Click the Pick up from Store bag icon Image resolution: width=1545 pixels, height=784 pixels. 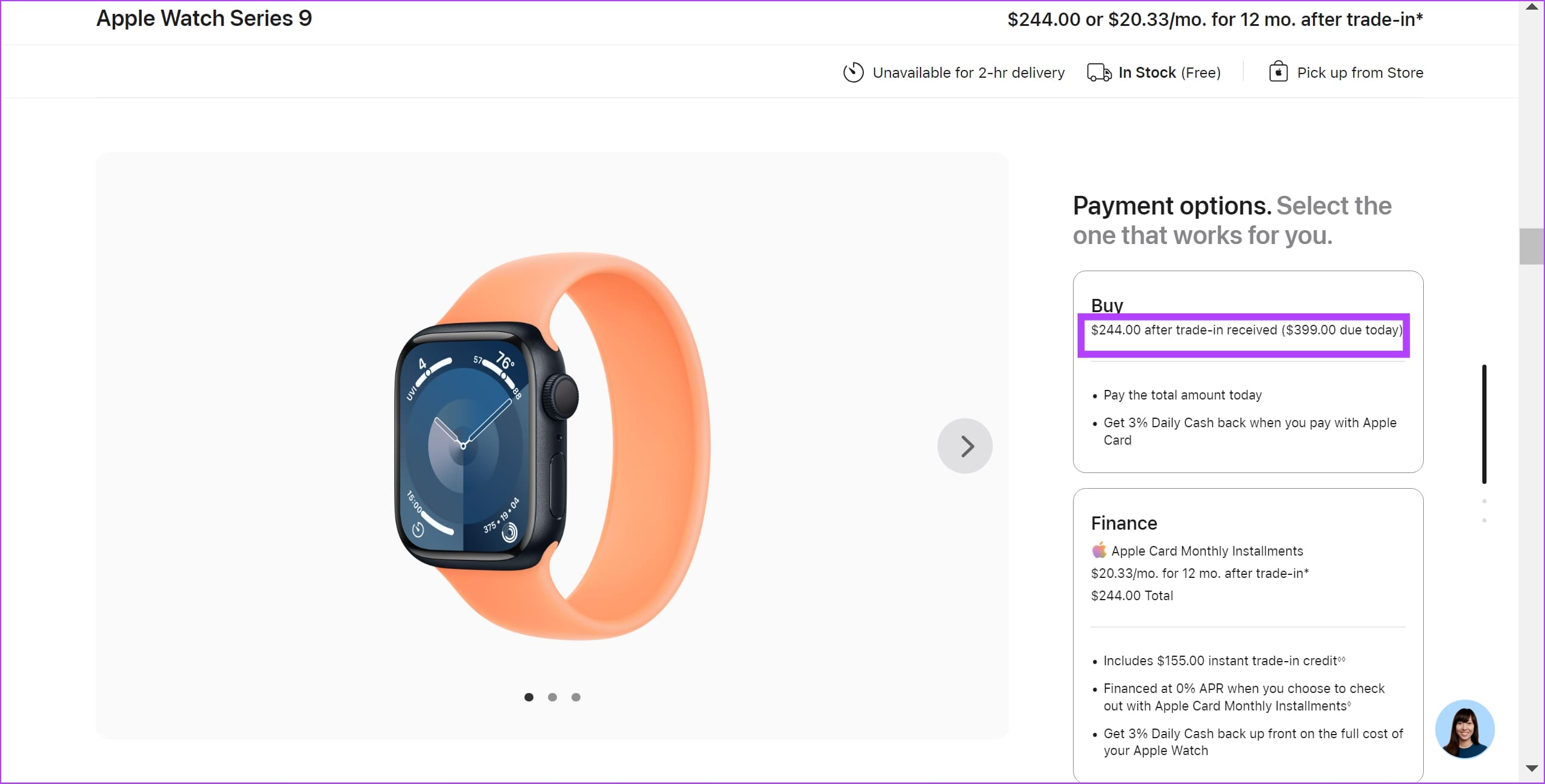coord(1279,71)
